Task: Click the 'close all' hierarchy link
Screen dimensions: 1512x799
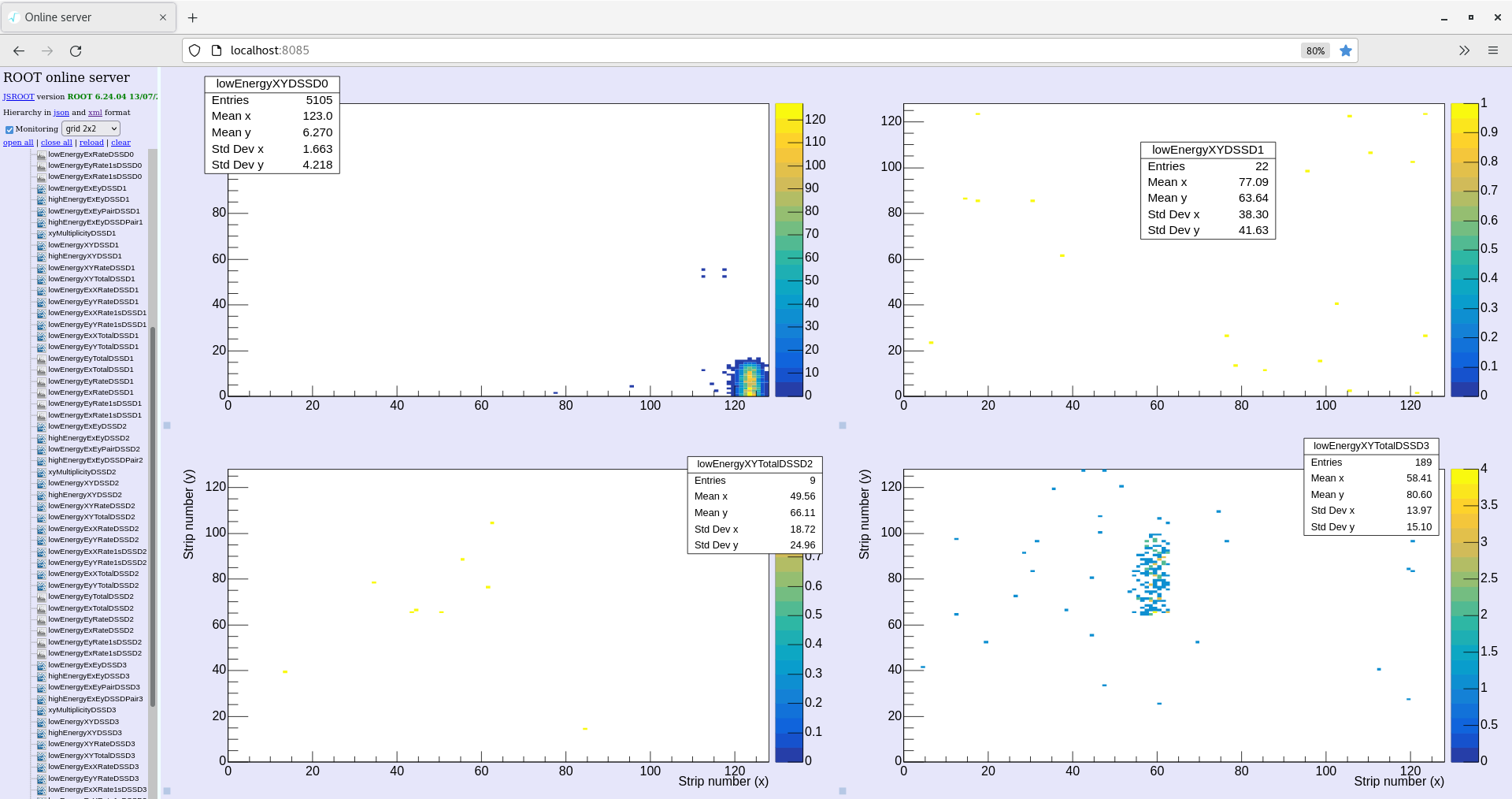Action: click(x=56, y=143)
